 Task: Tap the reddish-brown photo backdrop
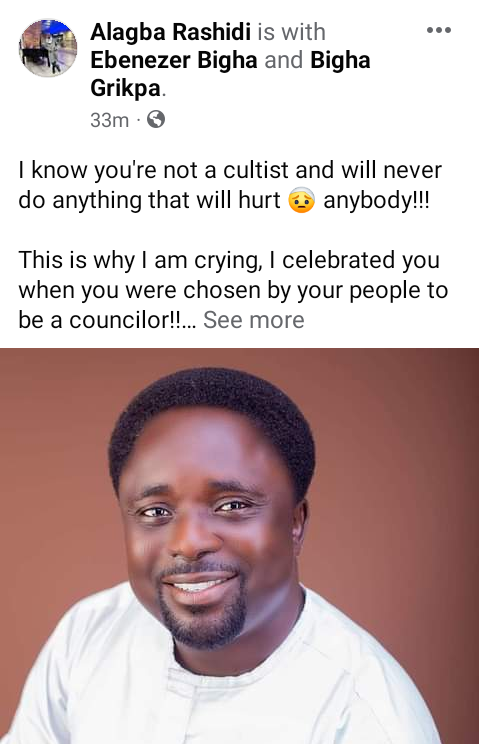pyautogui.click(x=403, y=474)
